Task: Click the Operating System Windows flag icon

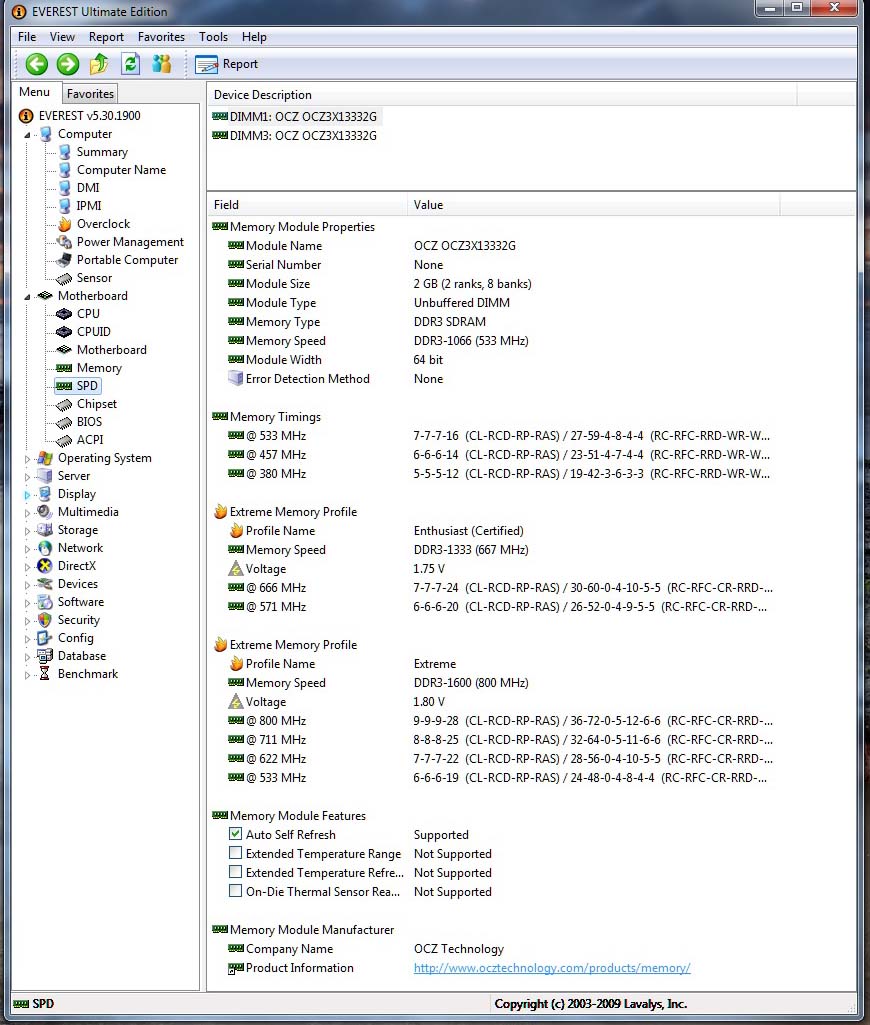Action: pyautogui.click(x=44, y=458)
